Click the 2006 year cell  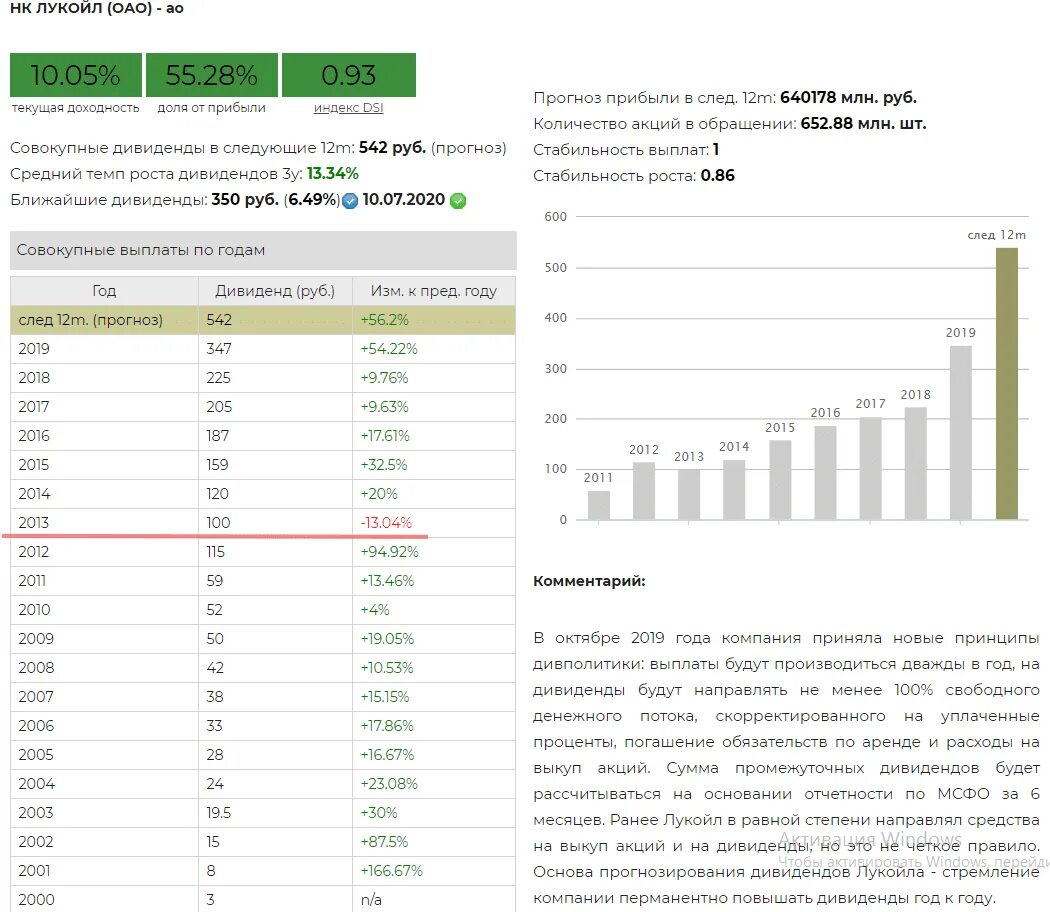point(104,726)
